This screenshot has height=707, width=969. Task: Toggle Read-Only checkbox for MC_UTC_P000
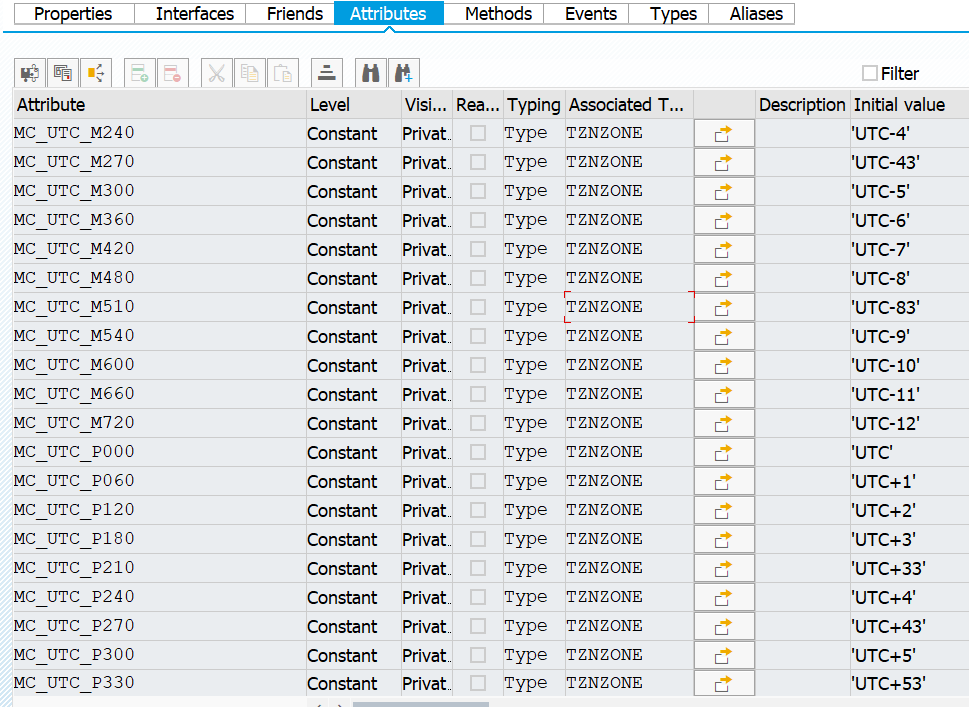pyautogui.click(x=478, y=452)
